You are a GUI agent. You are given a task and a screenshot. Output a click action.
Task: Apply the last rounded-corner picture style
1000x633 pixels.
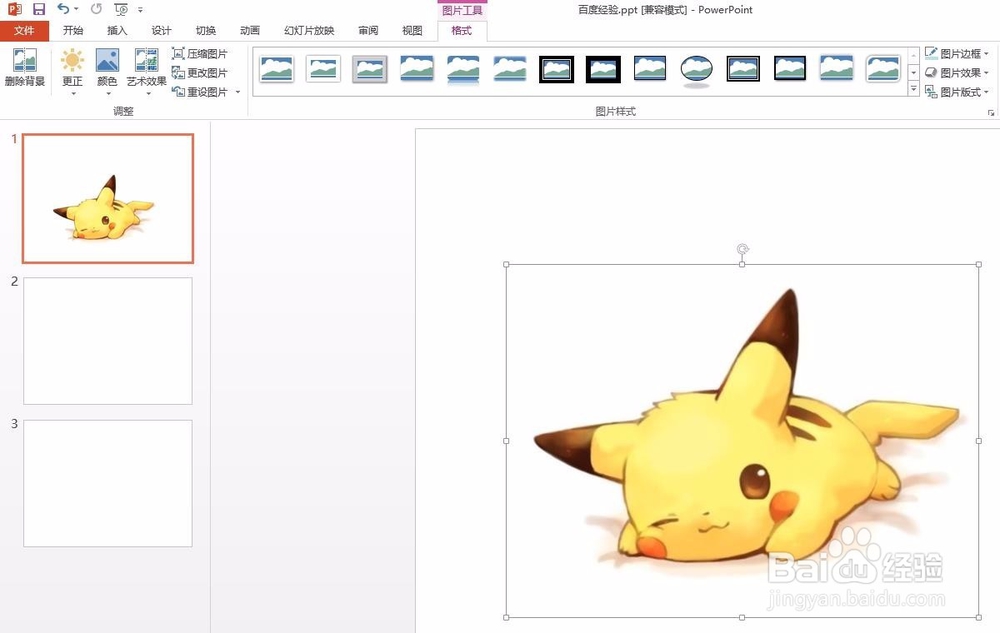click(x=883, y=69)
